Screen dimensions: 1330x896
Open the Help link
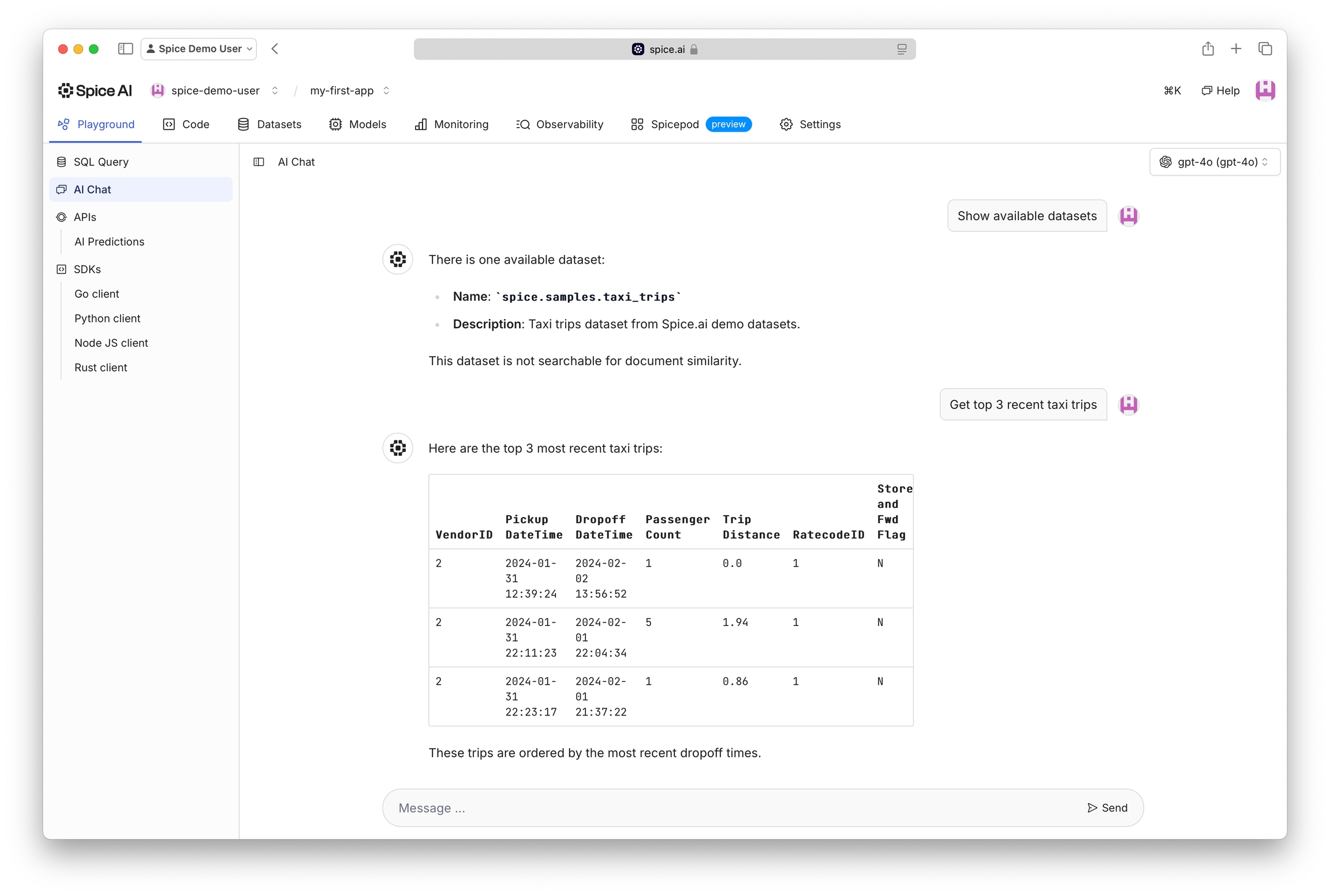(x=1220, y=91)
